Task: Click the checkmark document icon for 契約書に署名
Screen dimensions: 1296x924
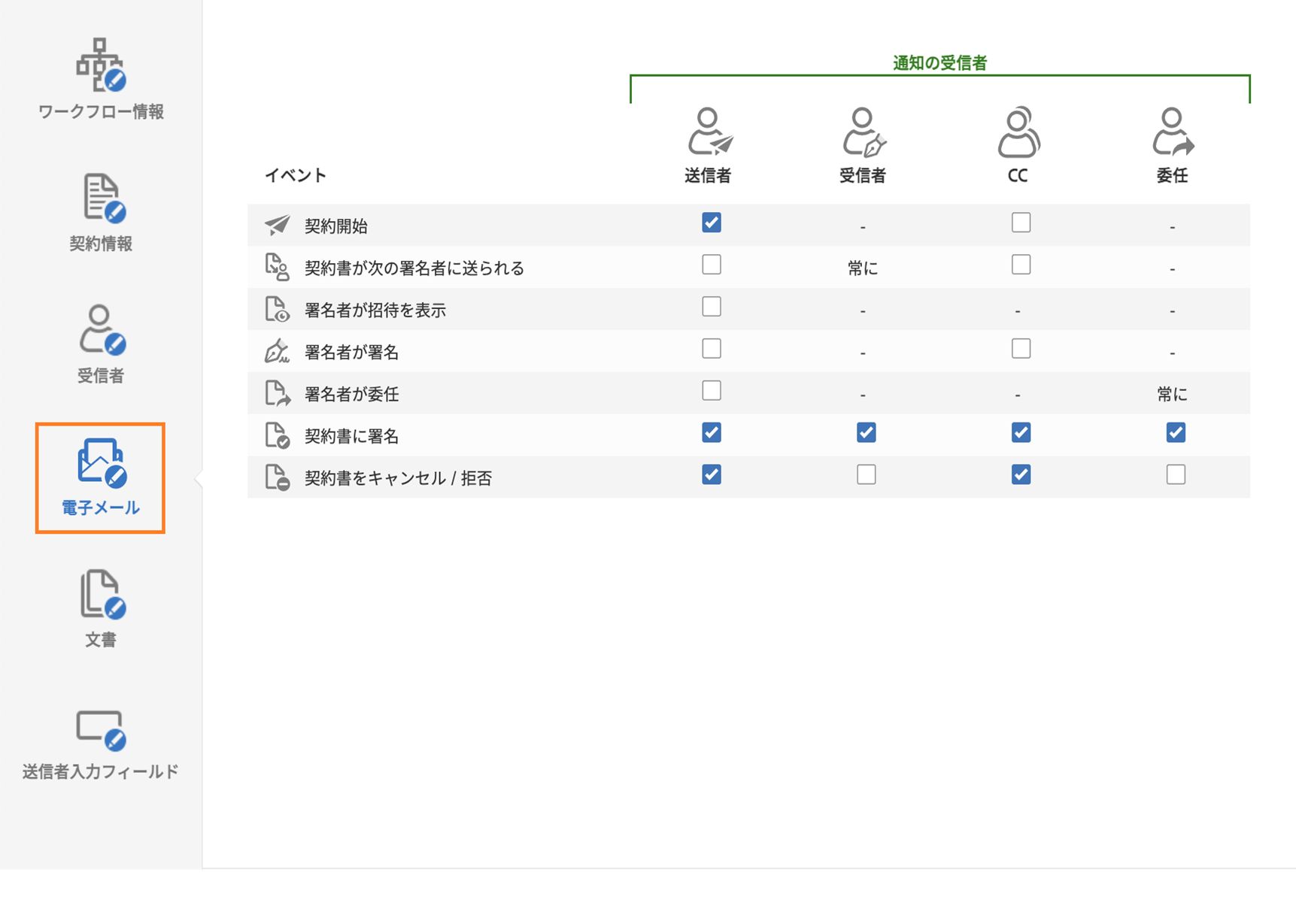Action: 277,435
